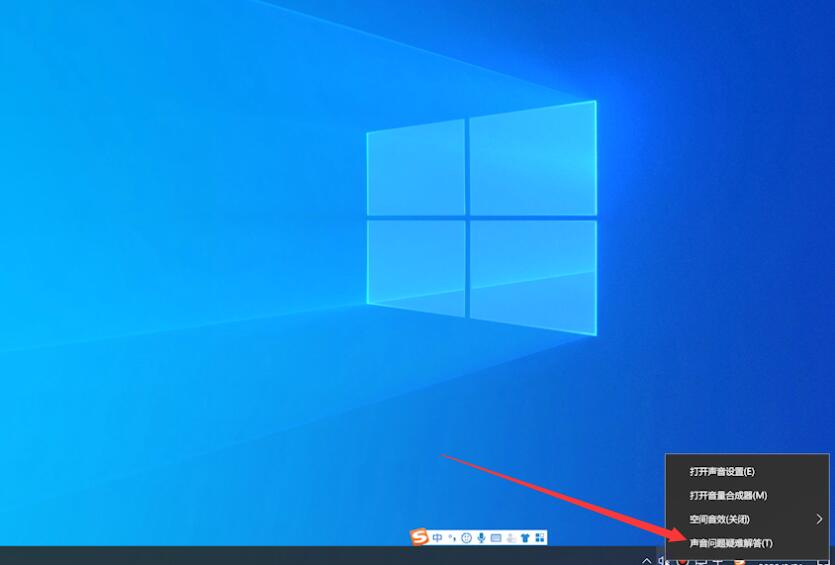Switch the Chinese/English mode via 中 icon

click(437, 538)
